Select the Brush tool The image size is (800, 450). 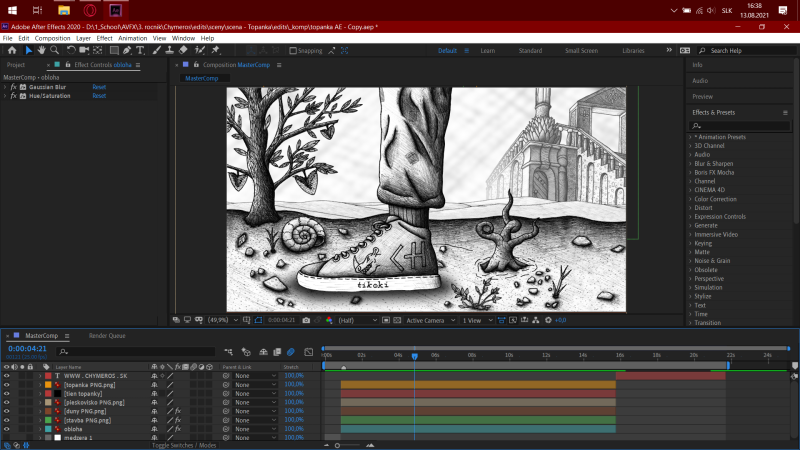[157, 50]
